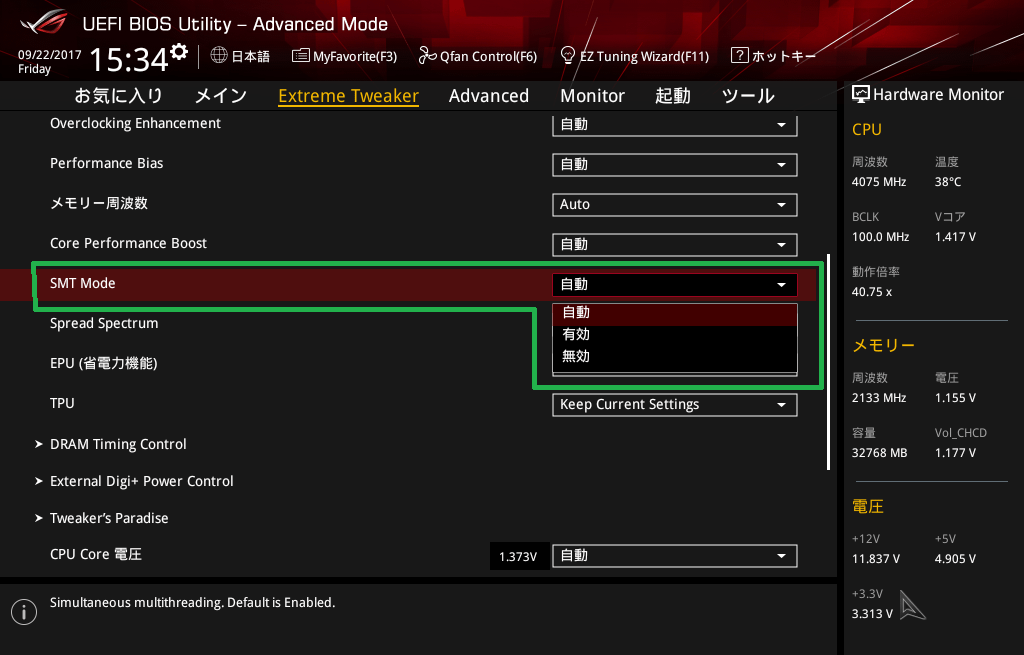Select the Overclocking Enhancement label

click(x=135, y=123)
